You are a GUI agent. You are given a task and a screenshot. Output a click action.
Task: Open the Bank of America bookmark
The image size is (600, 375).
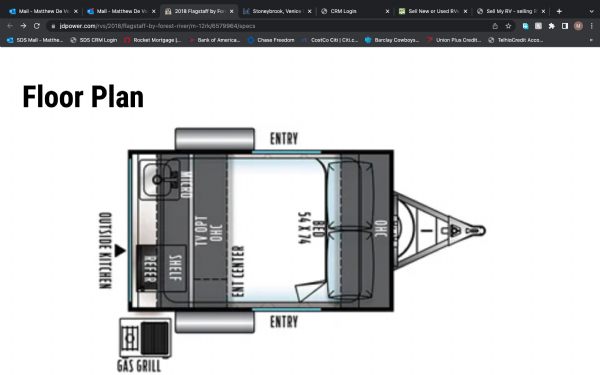pyautogui.click(x=215, y=40)
